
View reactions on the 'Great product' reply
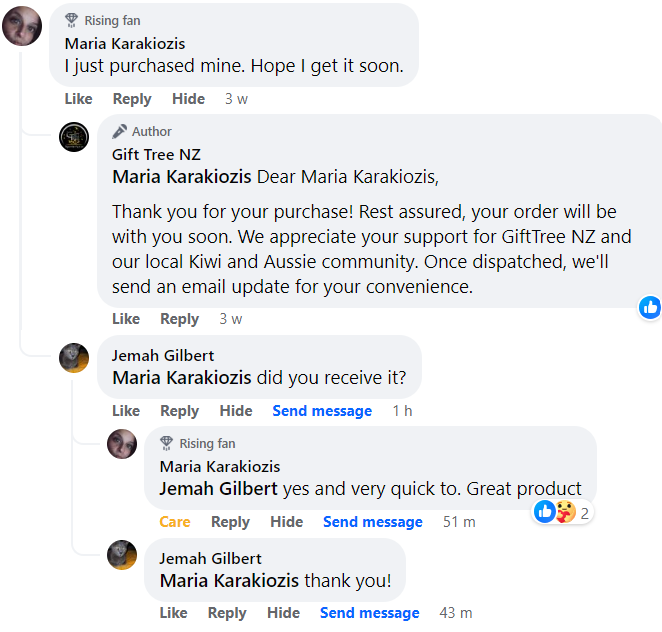[x=563, y=513]
